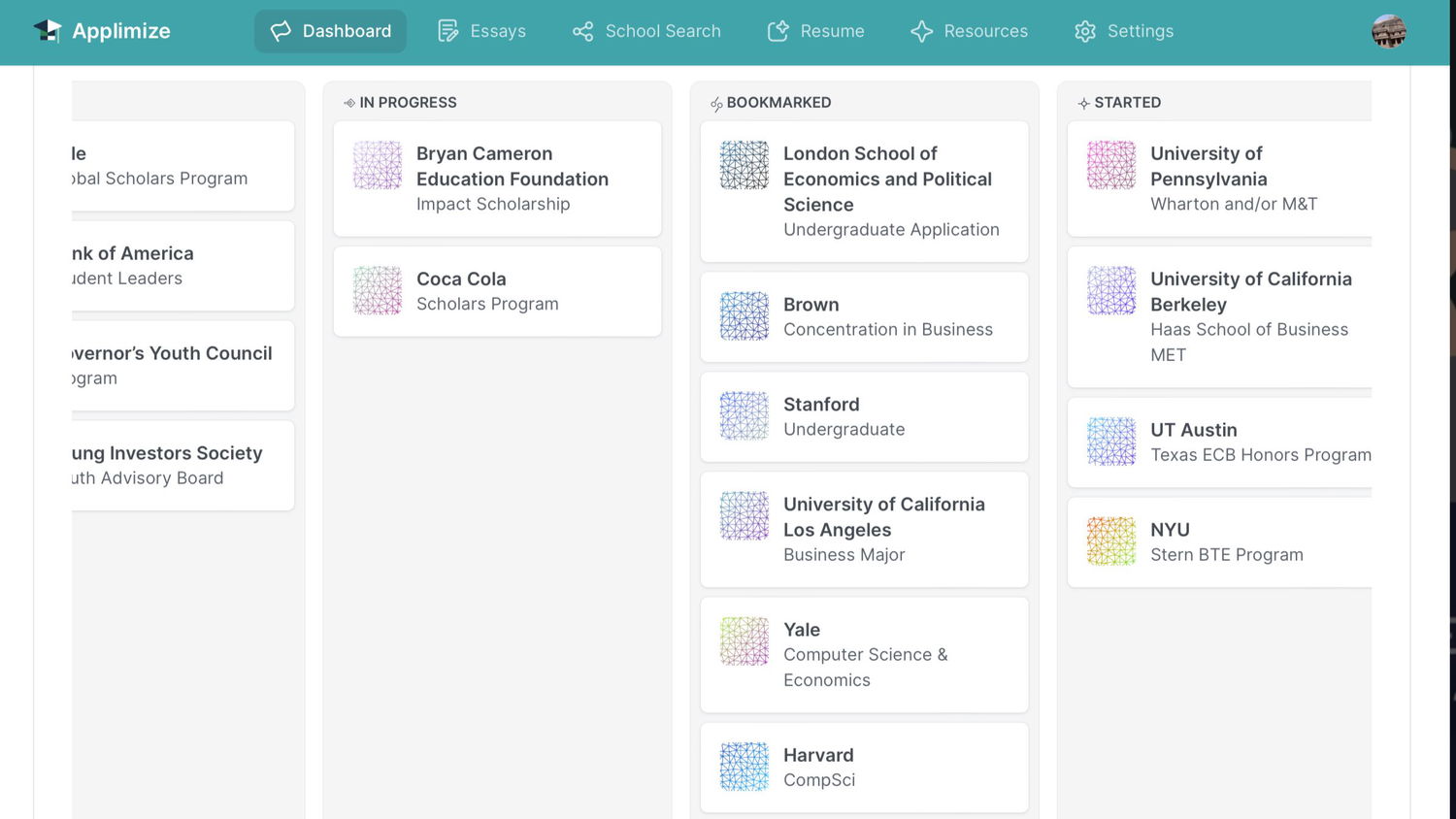This screenshot has height=819, width=1456.
Task: Click 'Computer Science & Economics' subtitle
Action: (866, 668)
